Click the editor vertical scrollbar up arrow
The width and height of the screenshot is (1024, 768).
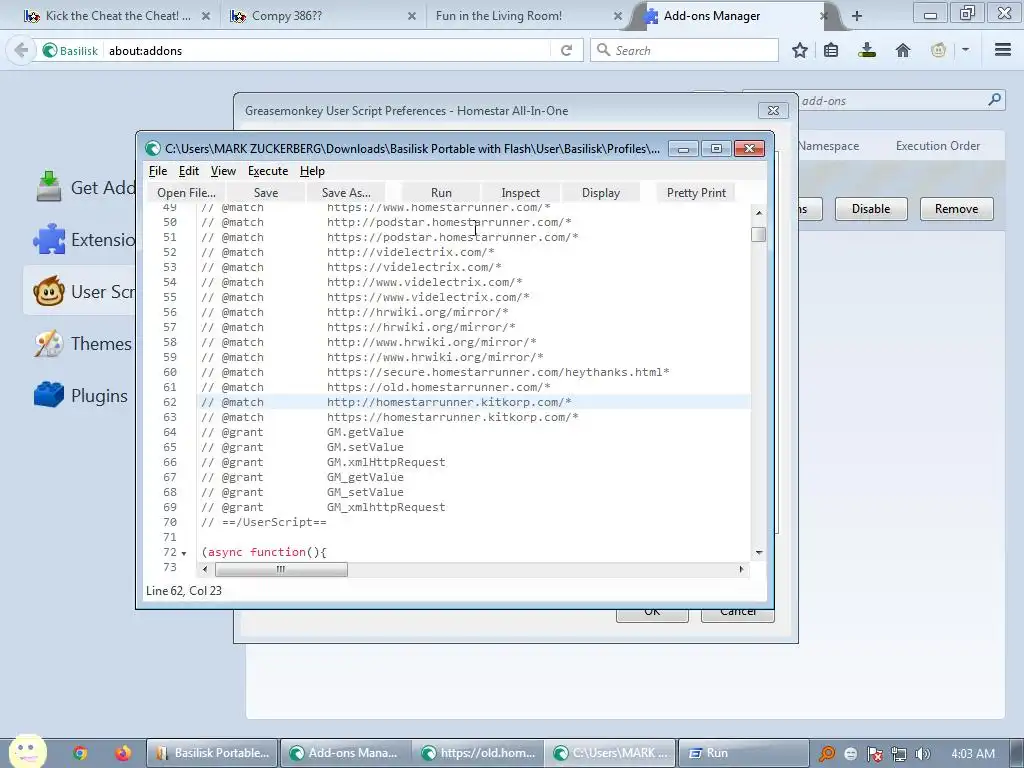tap(758, 213)
